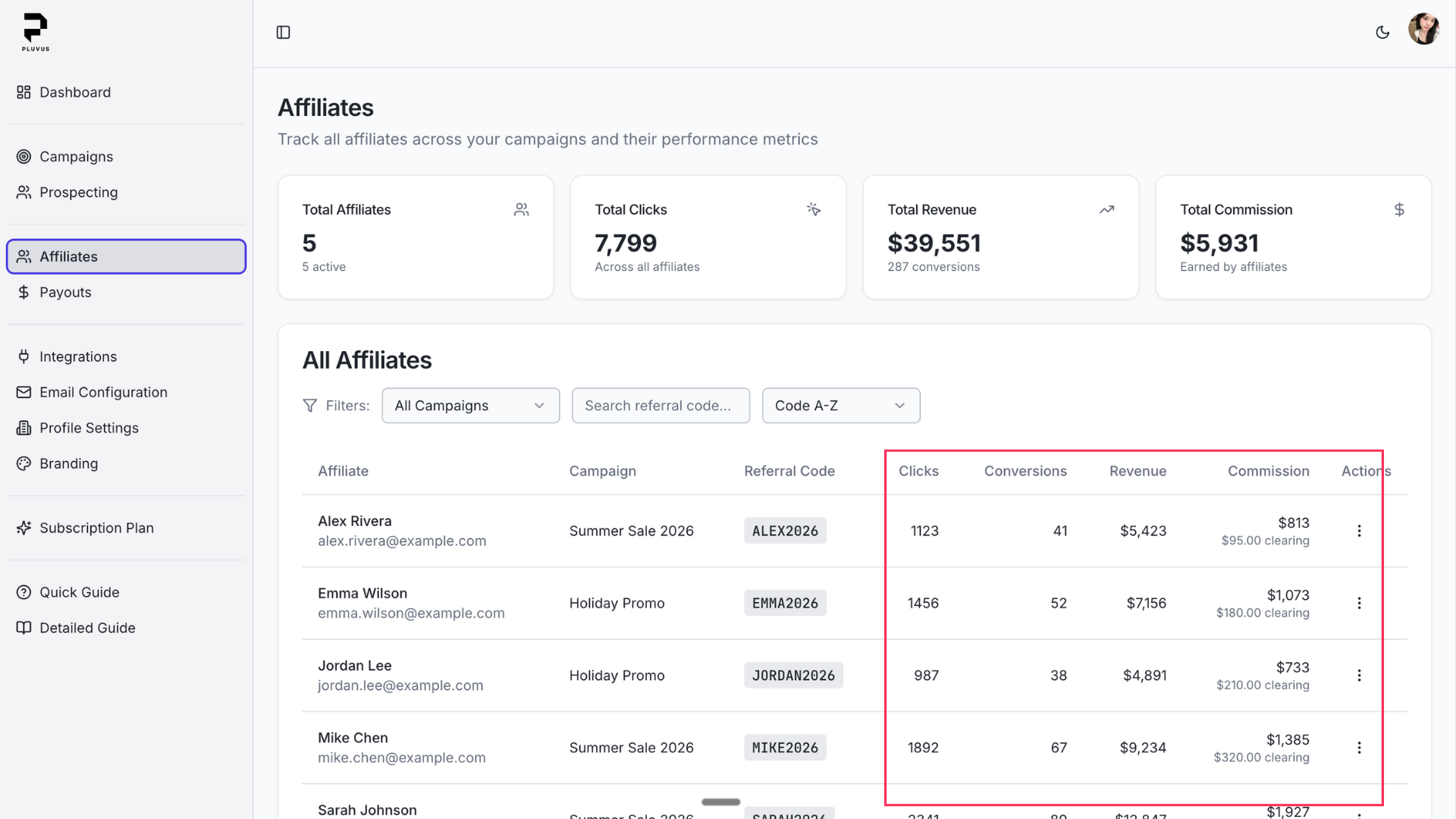Open the user avatar menu
Viewport: 1456px width, 819px height.
point(1423,30)
